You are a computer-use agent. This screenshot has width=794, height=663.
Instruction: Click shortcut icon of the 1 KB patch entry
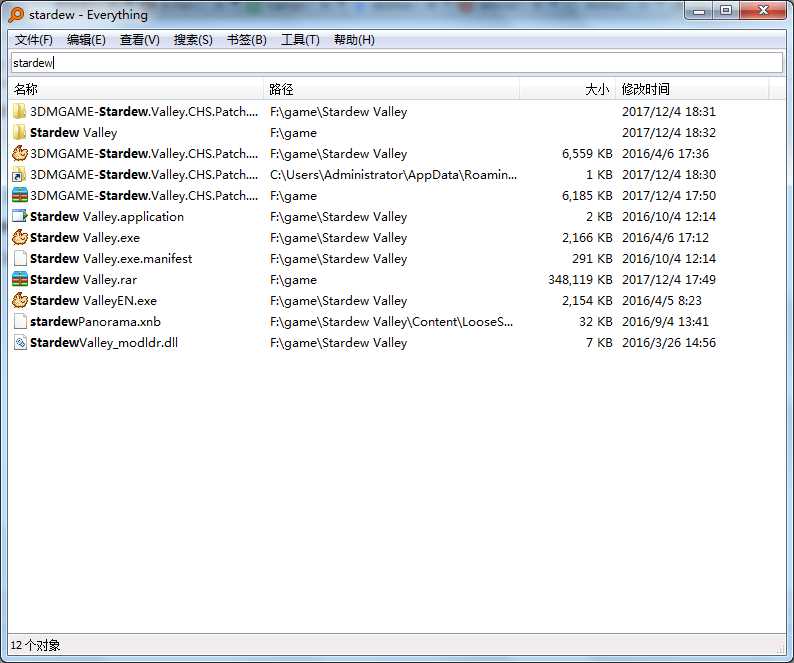click(19, 175)
